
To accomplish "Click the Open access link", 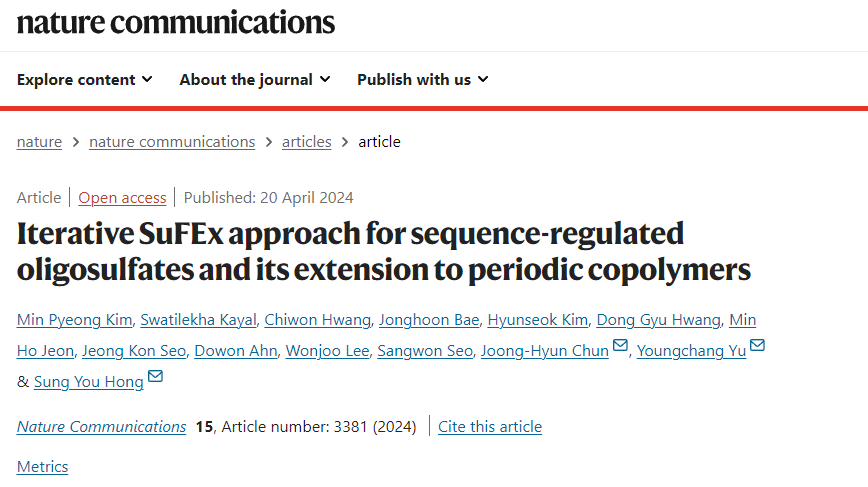I will (122, 198).
